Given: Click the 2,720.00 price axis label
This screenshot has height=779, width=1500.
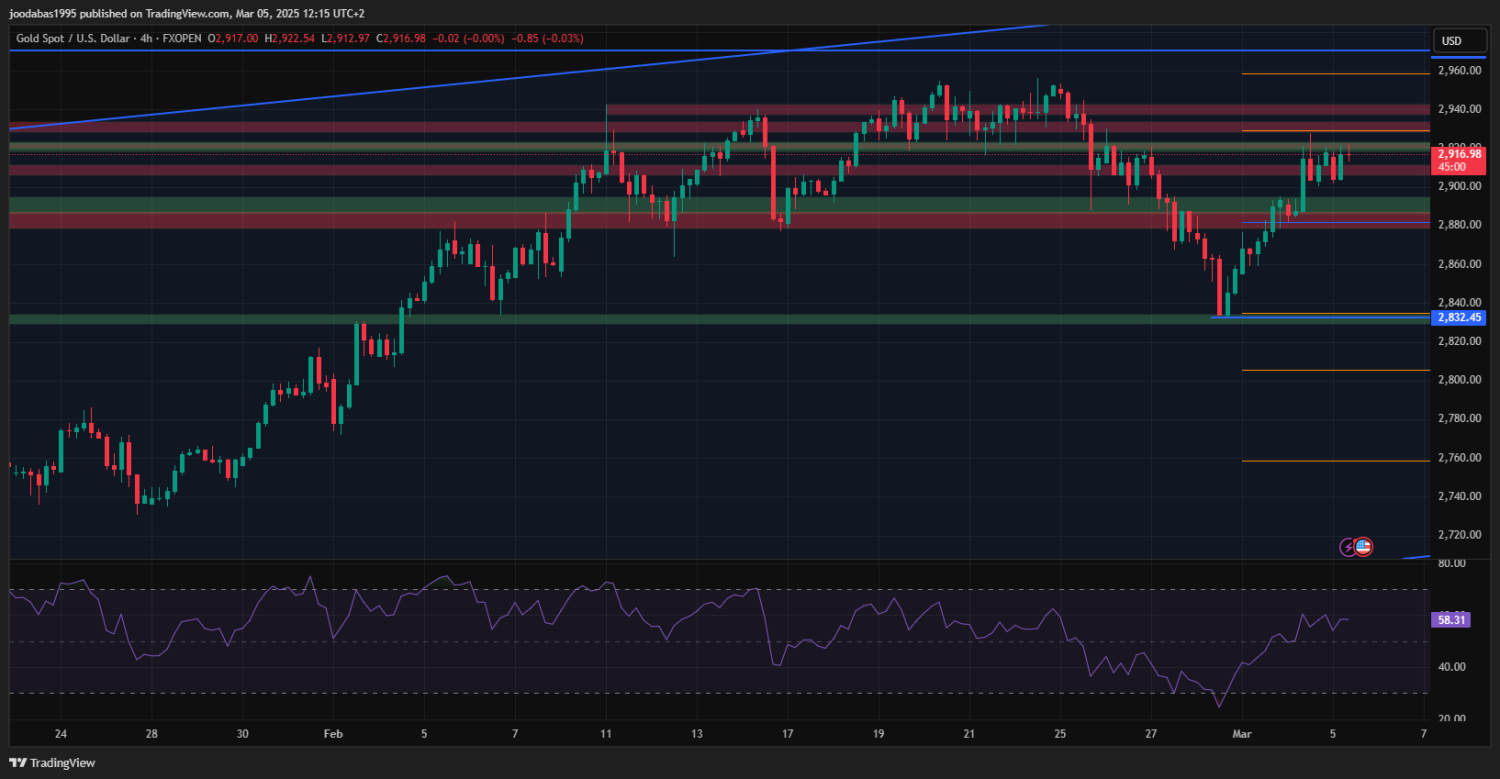Looking at the screenshot, I should click(x=1459, y=536).
